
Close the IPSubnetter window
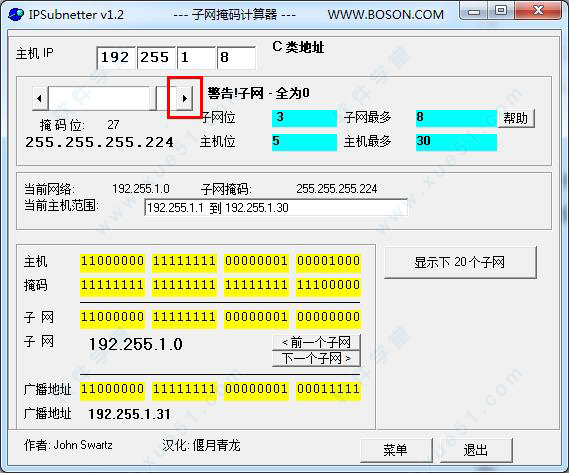click(x=538, y=11)
